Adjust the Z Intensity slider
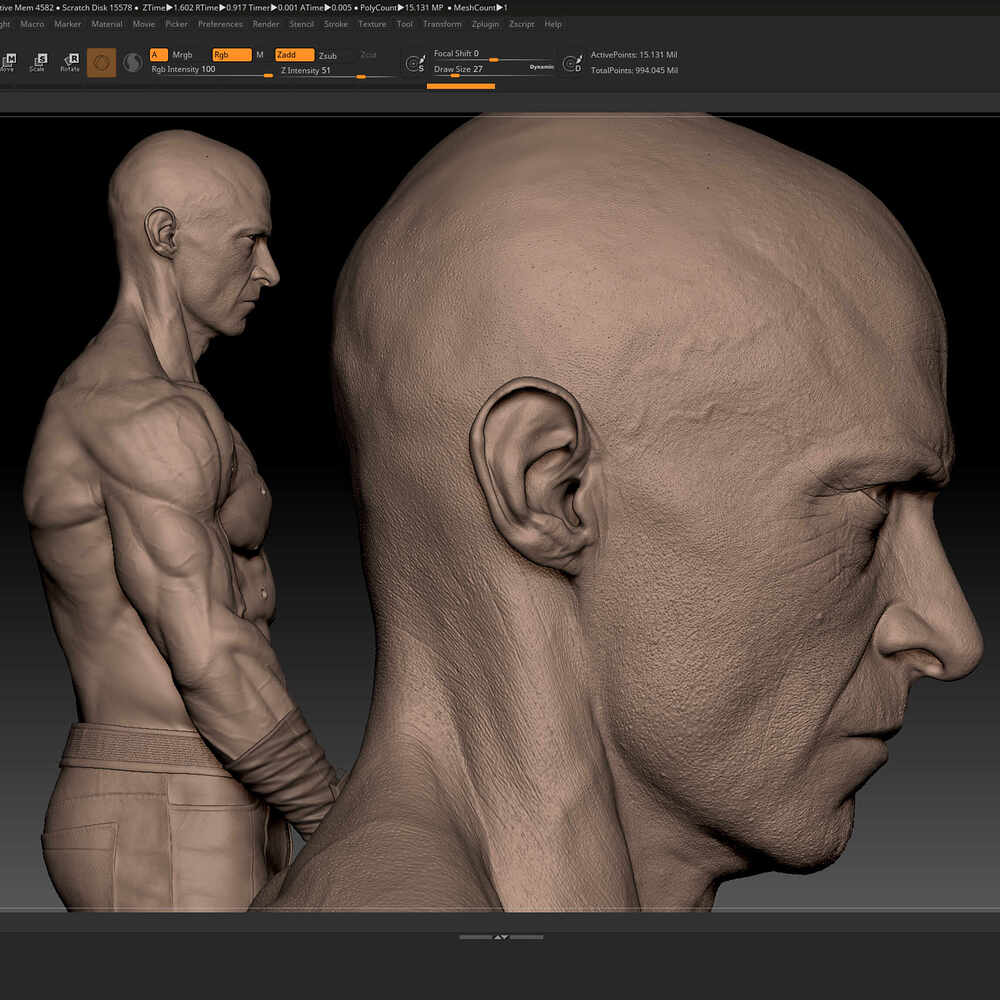 coord(337,71)
